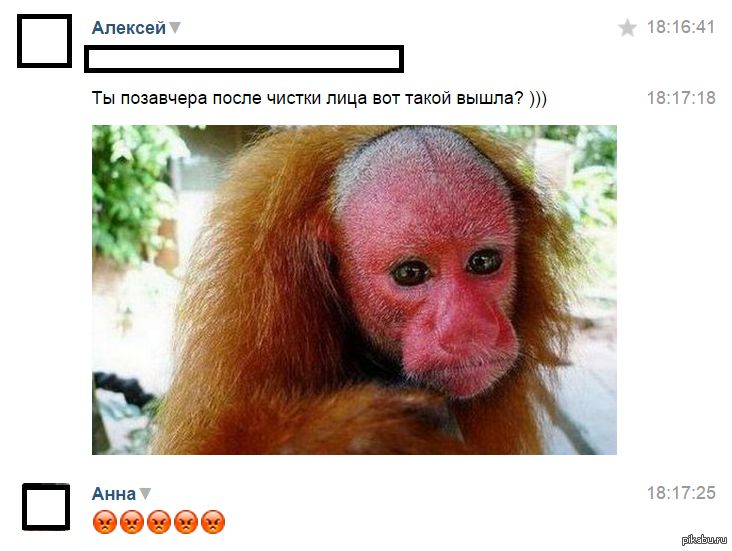Click the 18:16:41 timestamp
The image size is (732, 551).
pos(681,27)
